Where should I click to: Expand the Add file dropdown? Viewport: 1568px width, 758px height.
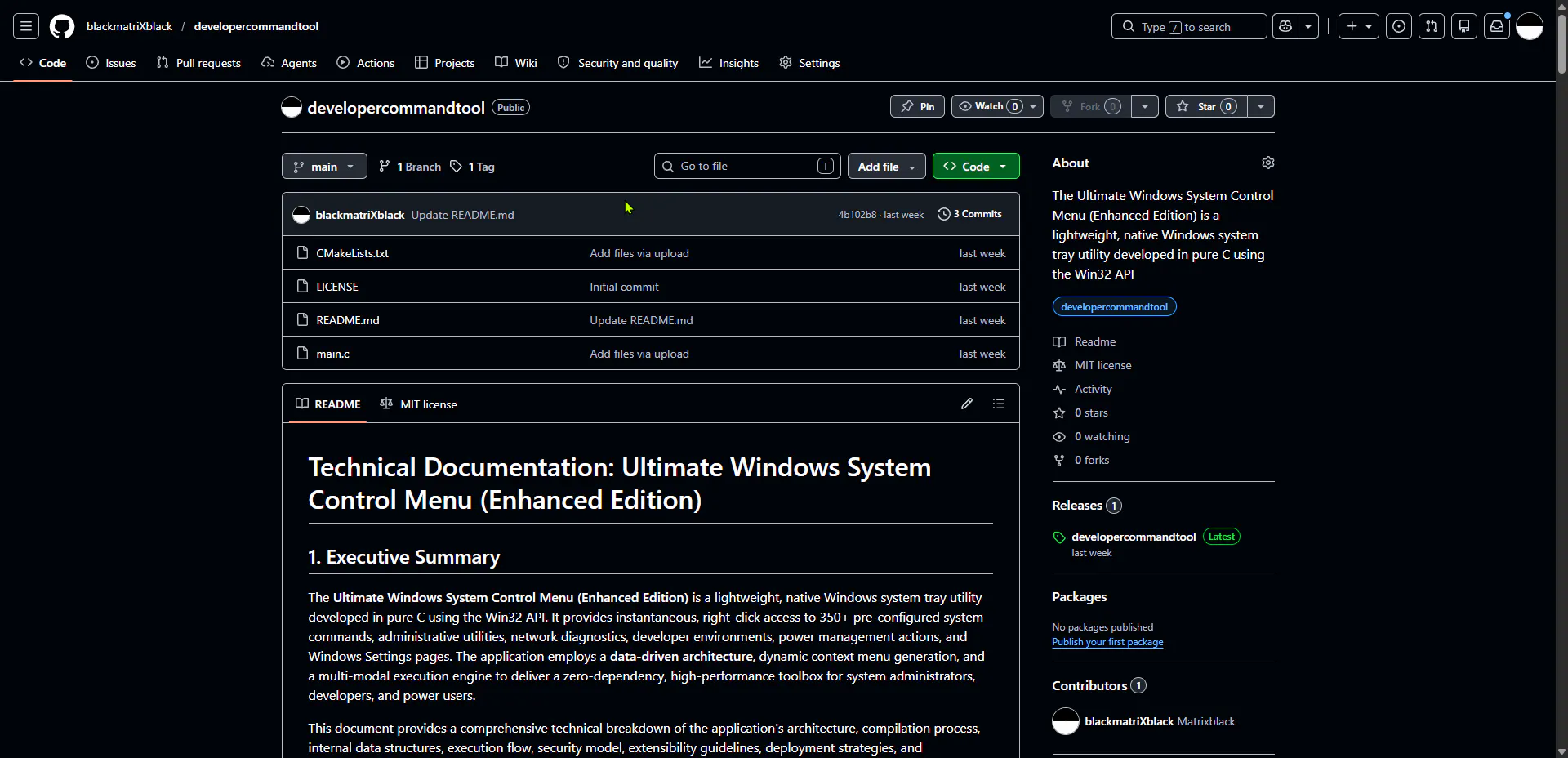pos(887,167)
